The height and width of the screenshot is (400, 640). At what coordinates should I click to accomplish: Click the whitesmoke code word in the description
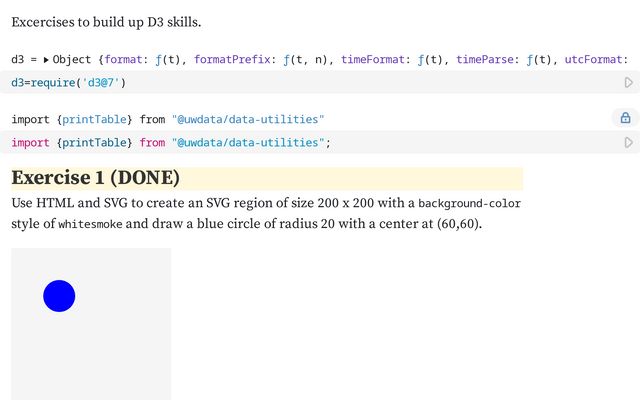(90, 224)
